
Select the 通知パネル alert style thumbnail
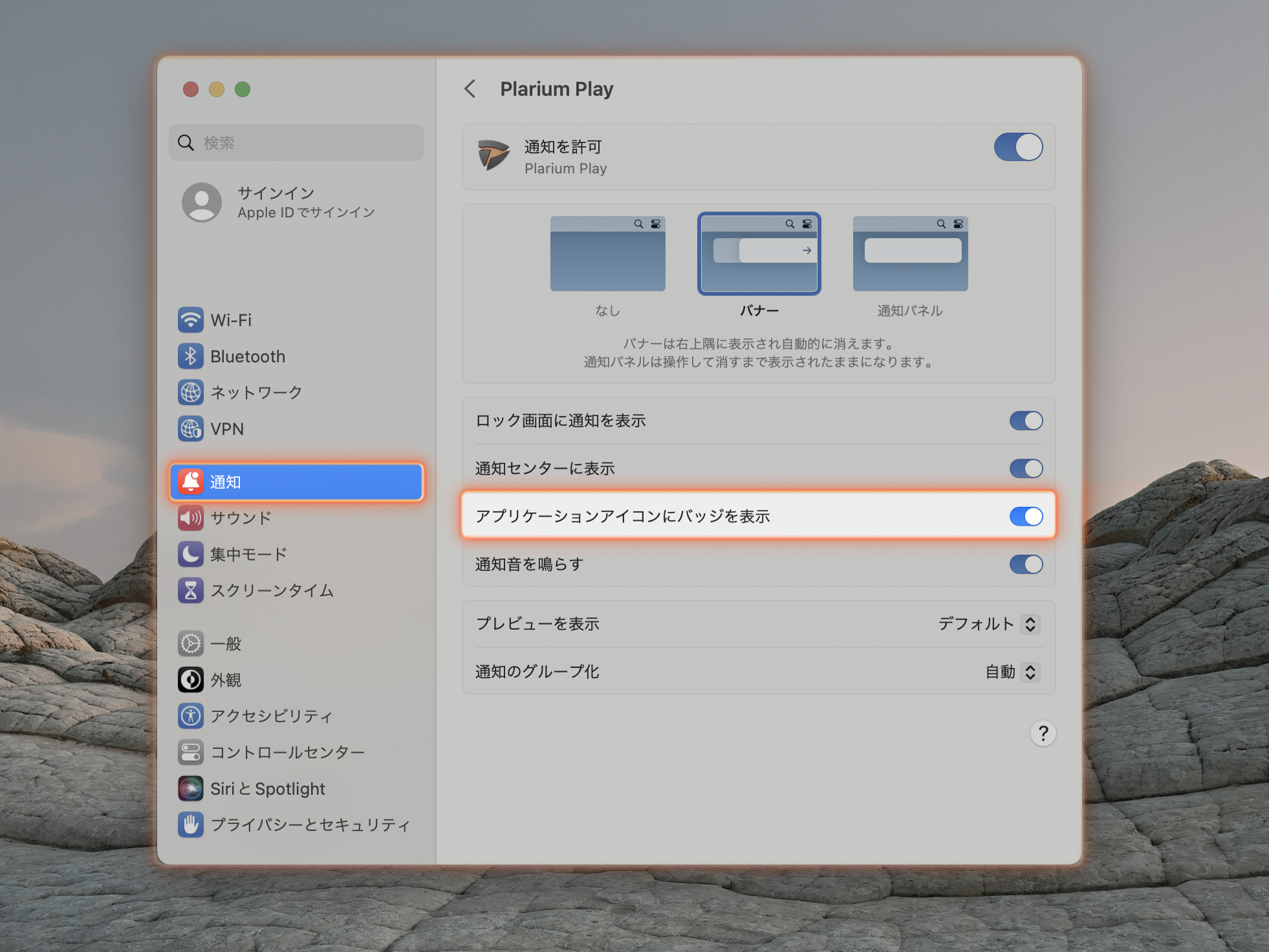point(911,254)
